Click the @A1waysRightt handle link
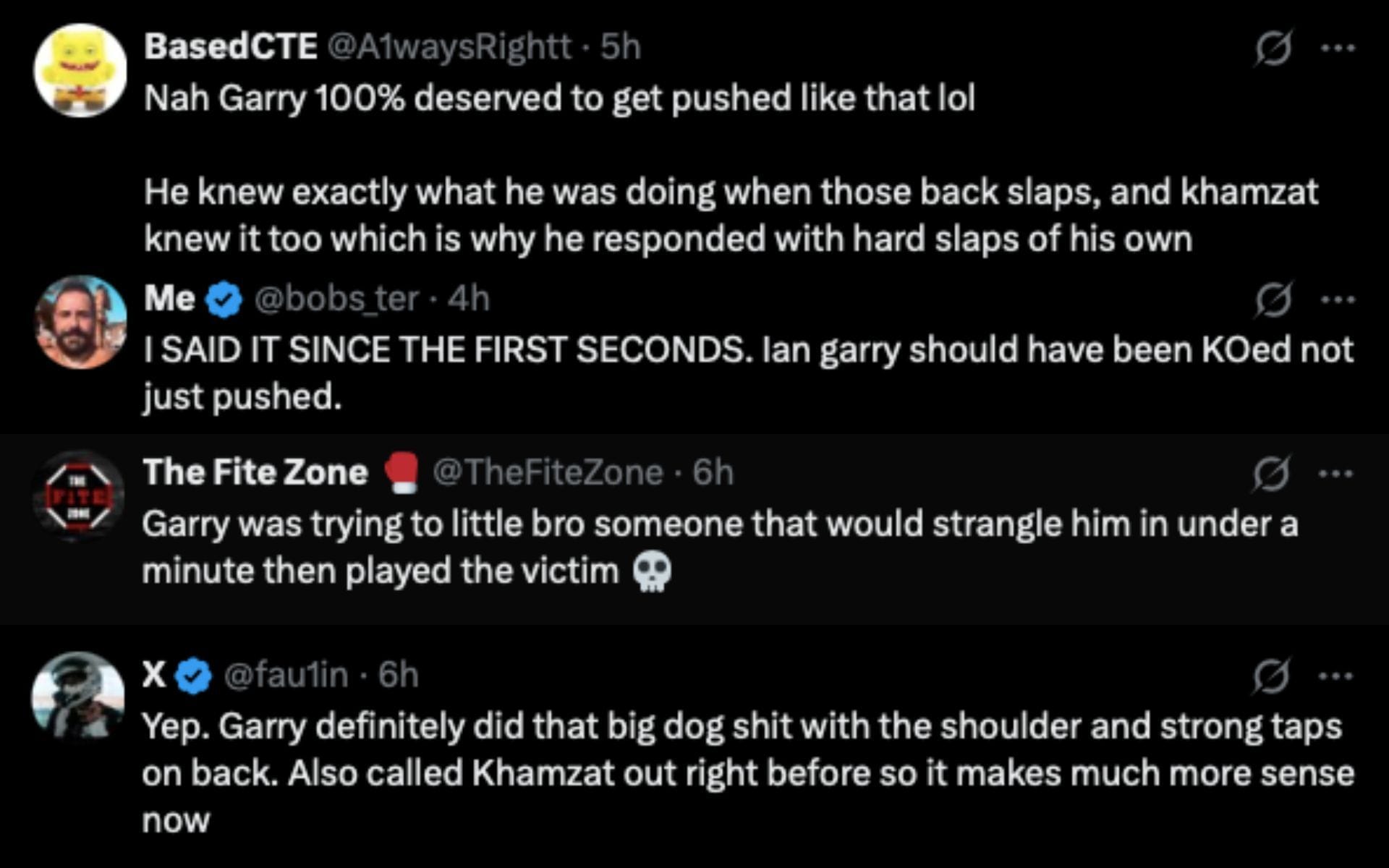Image resolution: width=1389 pixels, height=868 pixels. pos(449,47)
